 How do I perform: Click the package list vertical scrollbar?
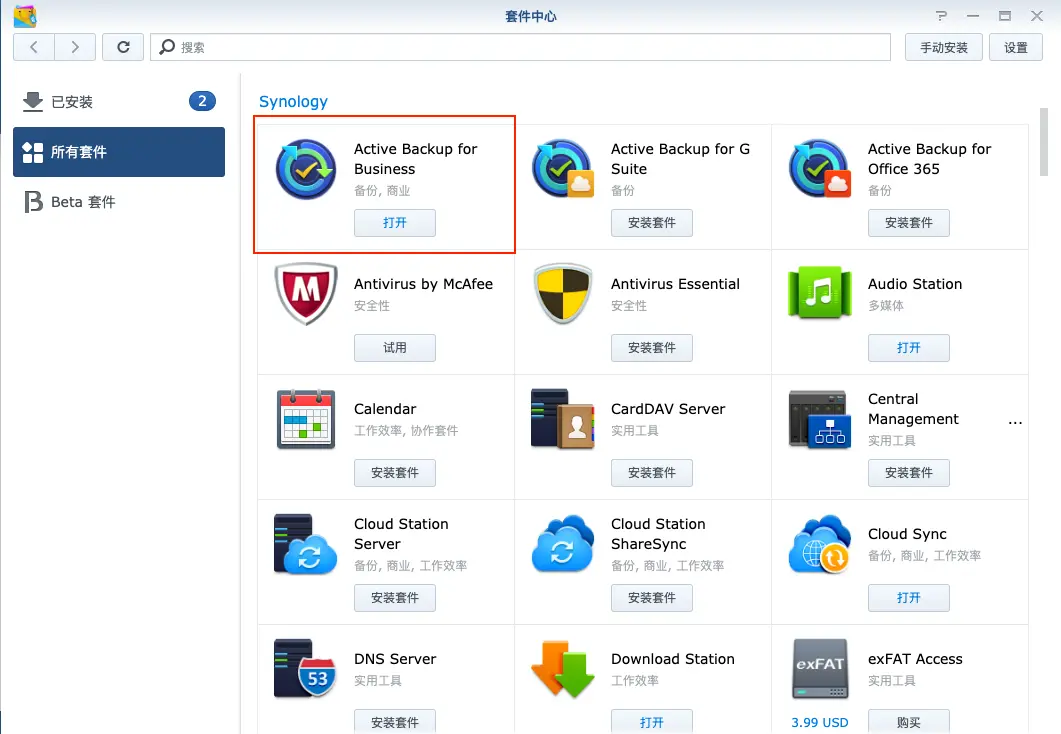(1044, 141)
